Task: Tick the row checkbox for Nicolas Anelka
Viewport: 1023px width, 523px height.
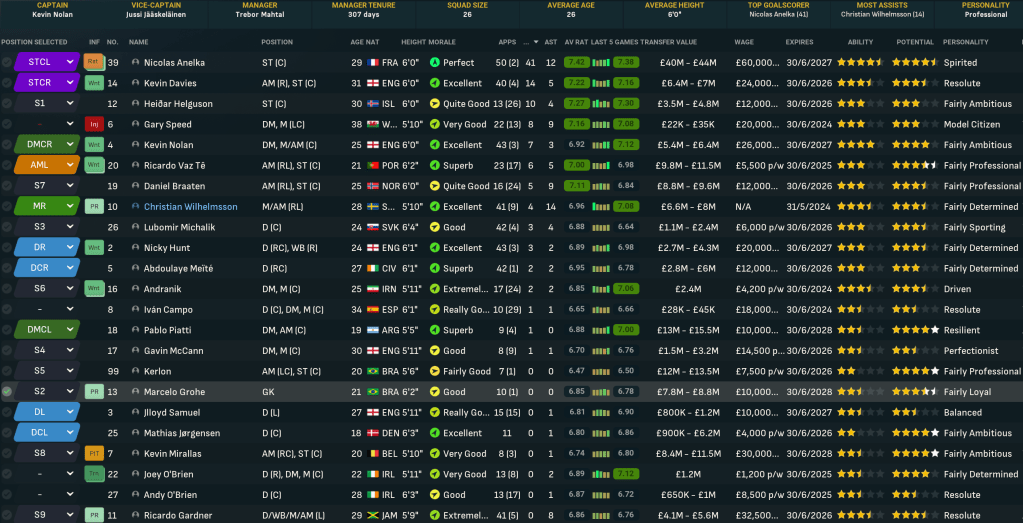Action: (7, 62)
